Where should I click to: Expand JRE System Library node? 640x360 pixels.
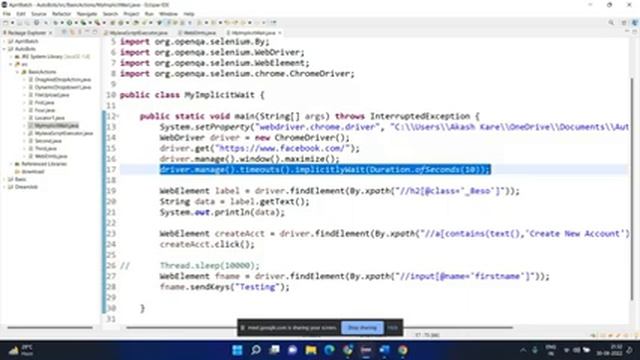pos(11,57)
